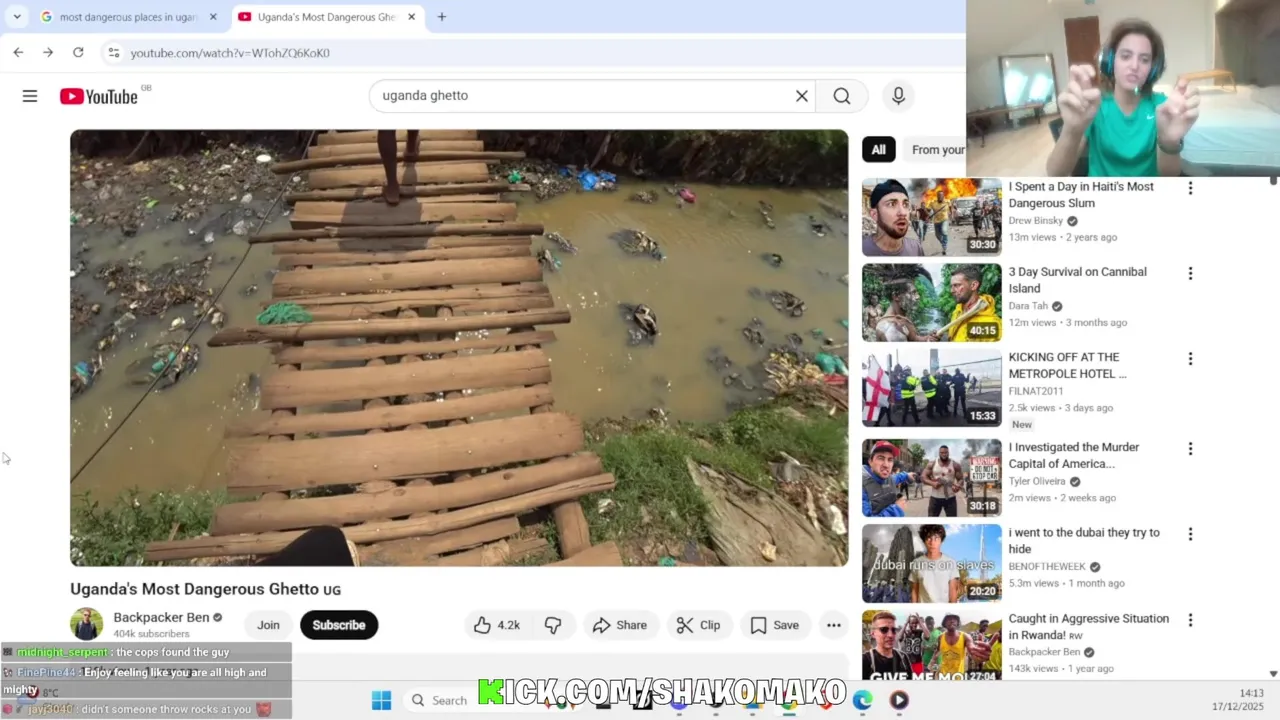The width and height of the screenshot is (1280, 720).
Task: Close the Uganda's Most Dangerous Ghetto tab
Action: (x=412, y=17)
